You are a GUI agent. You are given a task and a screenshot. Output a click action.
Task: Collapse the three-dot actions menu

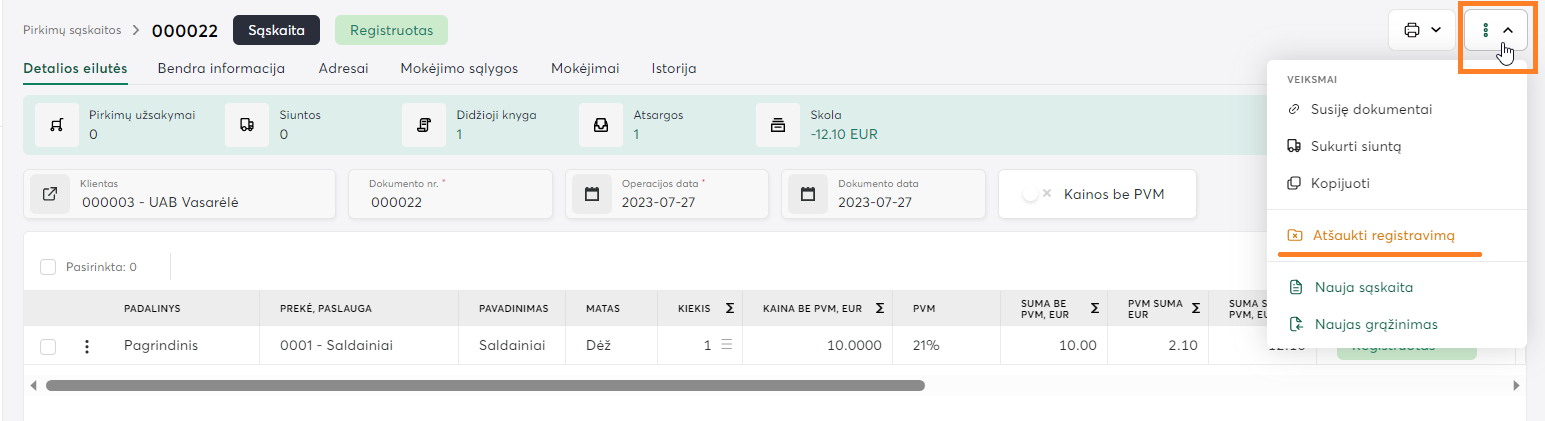pyautogui.click(x=1496, y=31)
